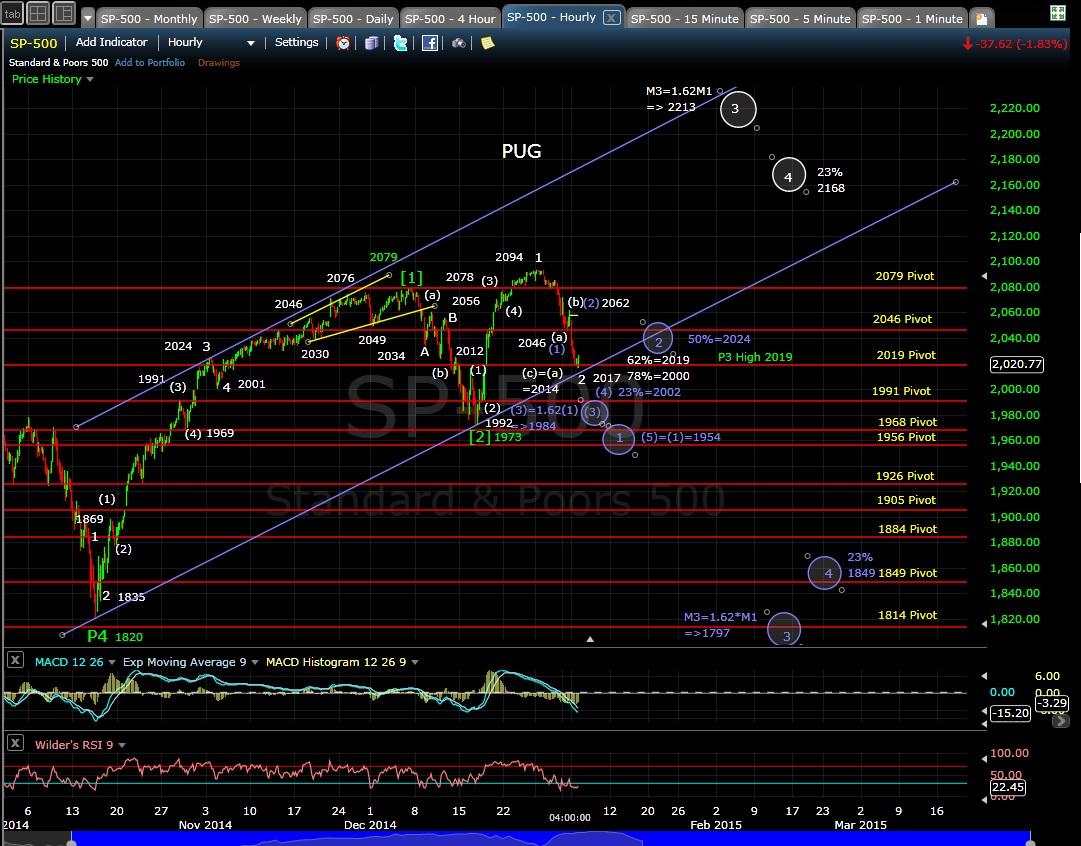This screenshot has height=846, width=1081.
Task: Close the Wilder's RSI panel
Action: 14,743
